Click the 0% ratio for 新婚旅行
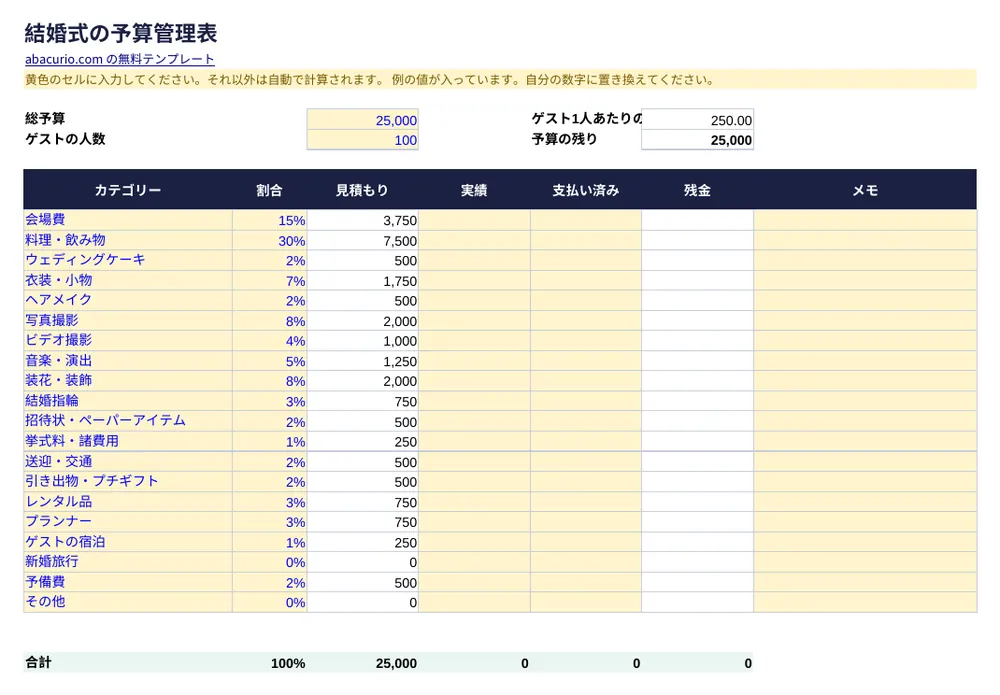 (x=269, y=562)
